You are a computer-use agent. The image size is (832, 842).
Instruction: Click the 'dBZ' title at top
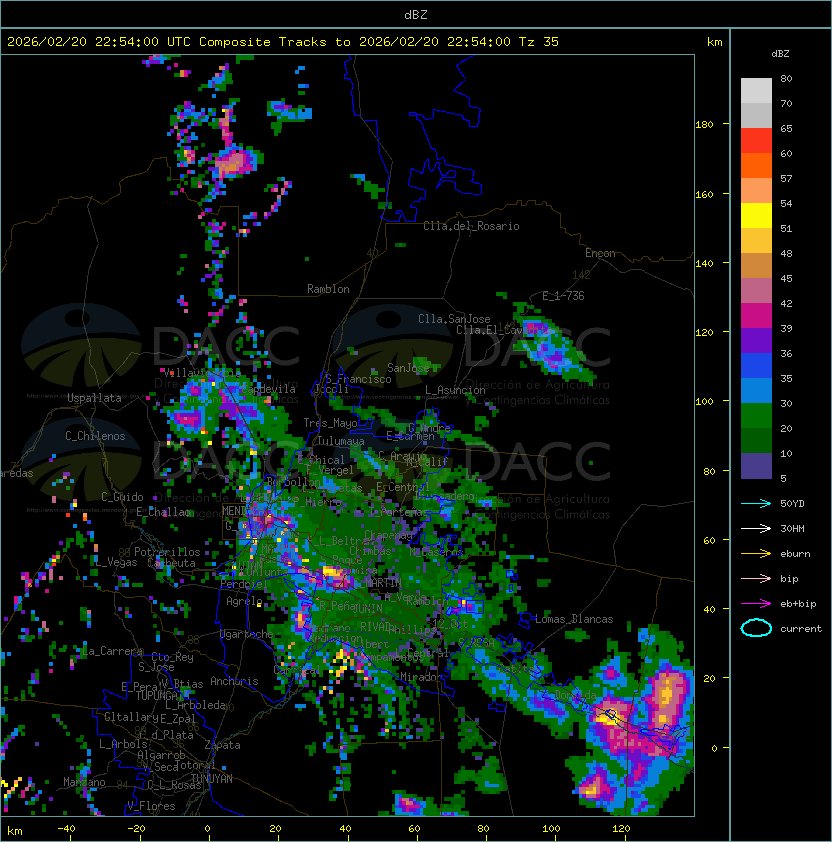pos(416,14)
